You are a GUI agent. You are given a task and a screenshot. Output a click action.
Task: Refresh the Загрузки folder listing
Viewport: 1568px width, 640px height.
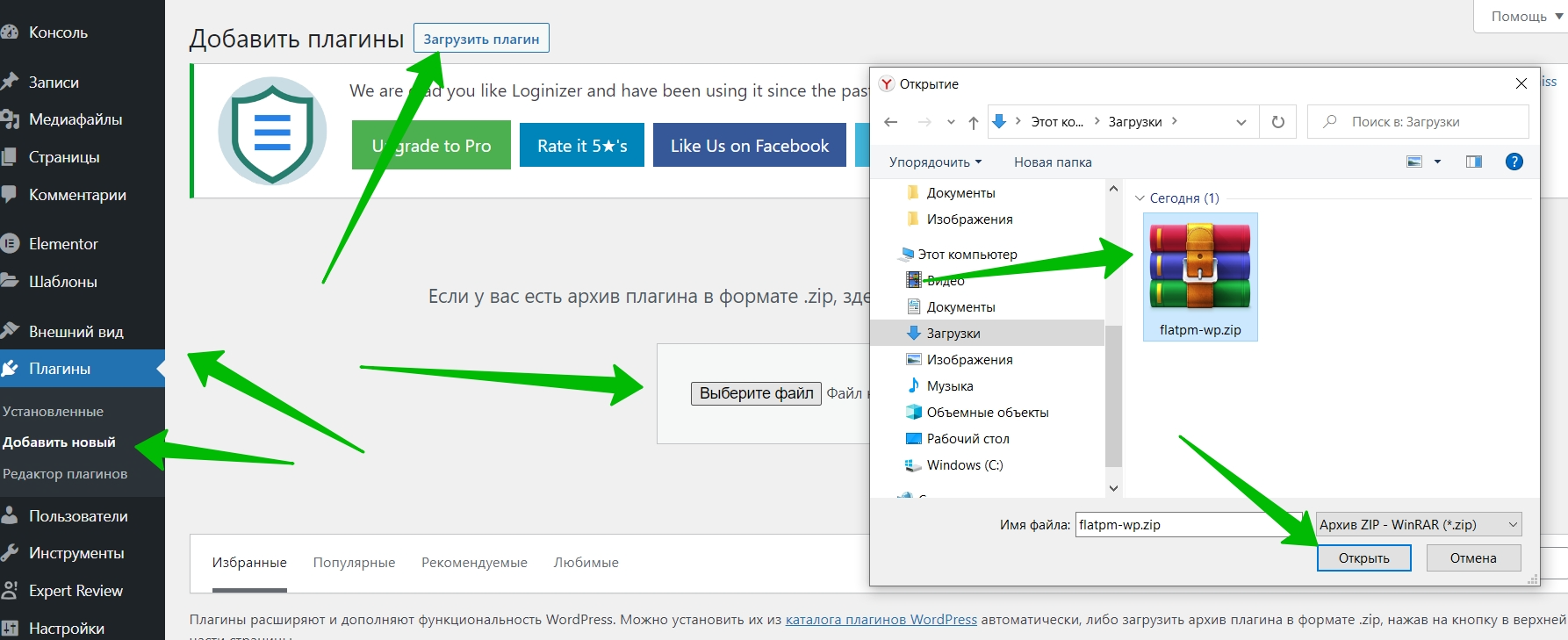coord(1278,122)
